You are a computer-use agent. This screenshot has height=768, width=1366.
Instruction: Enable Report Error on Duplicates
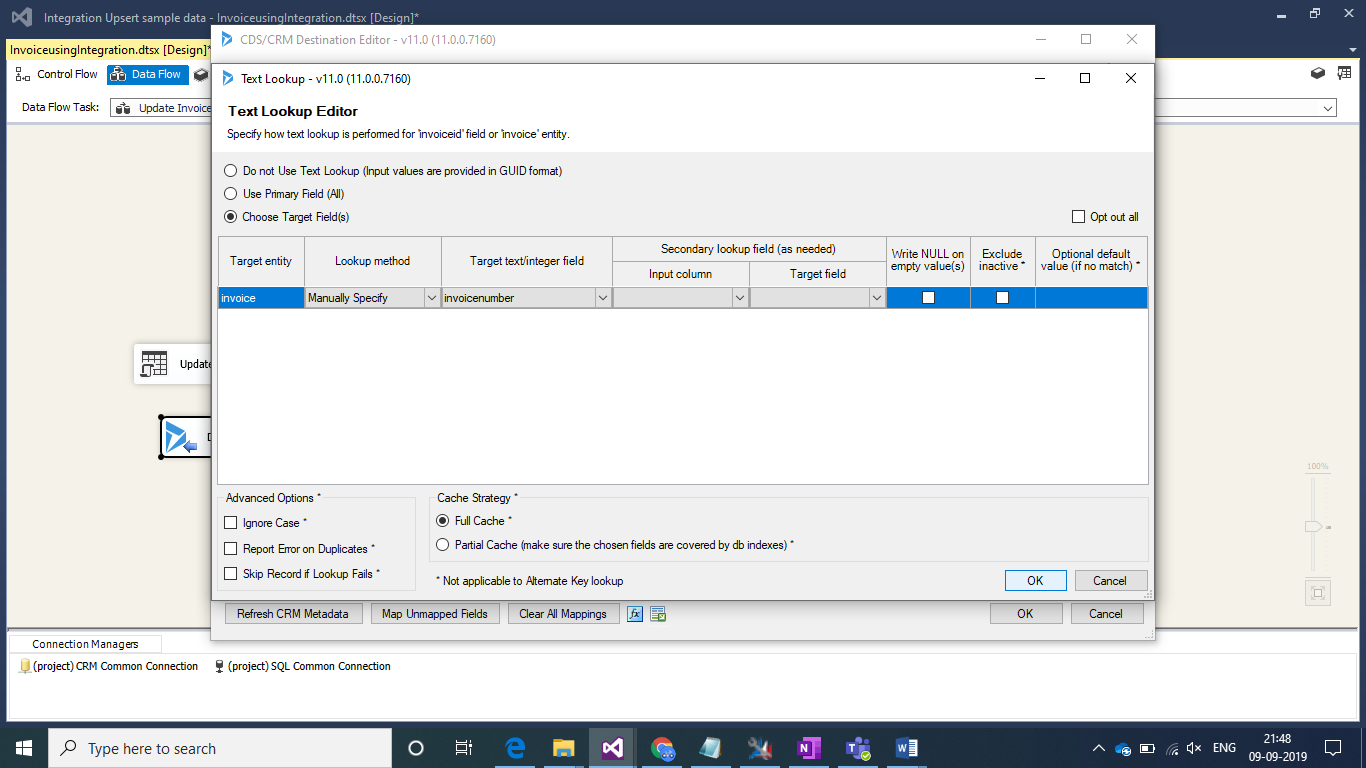point(231,549)
